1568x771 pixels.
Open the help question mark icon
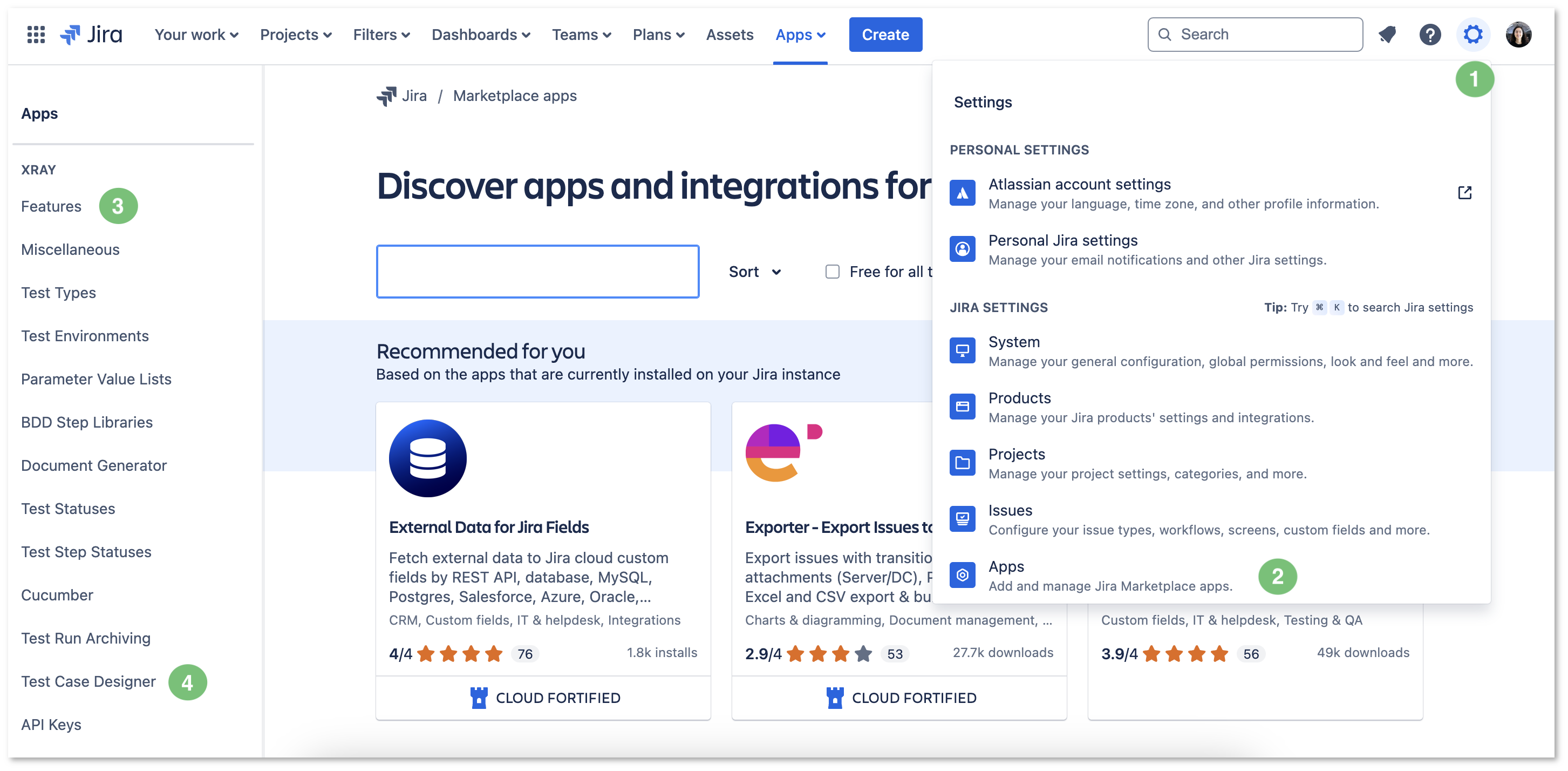[x=1430, y=35]
